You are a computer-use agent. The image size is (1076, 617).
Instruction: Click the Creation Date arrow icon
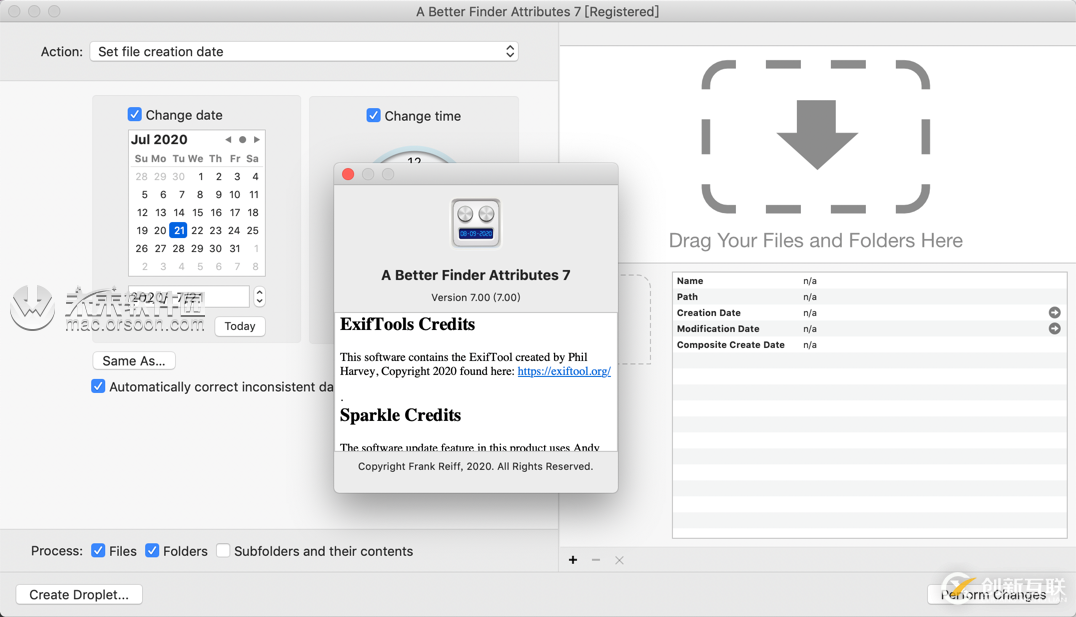click(x=1055, y=312)
